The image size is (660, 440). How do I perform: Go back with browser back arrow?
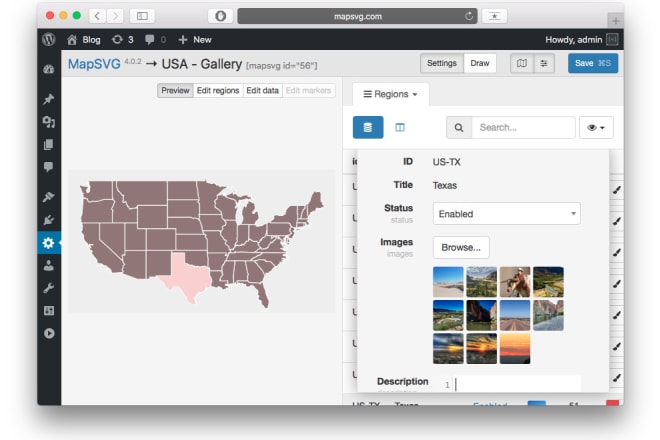click(x=97, y=16)
